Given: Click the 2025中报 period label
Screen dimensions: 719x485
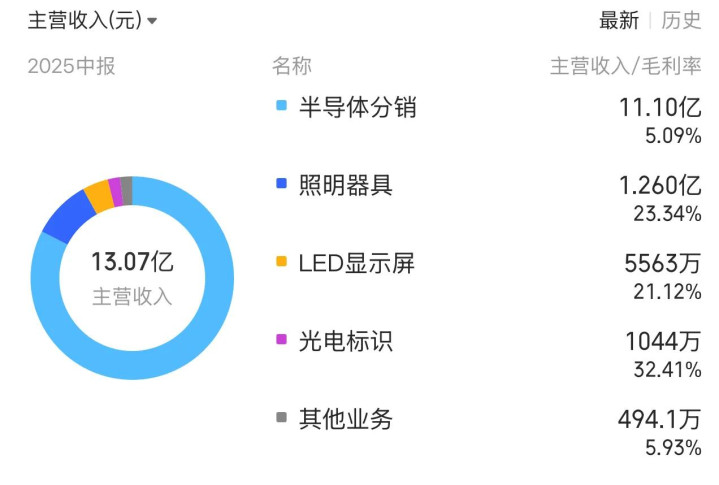Looking at the screenshot, I should point(71,66).
